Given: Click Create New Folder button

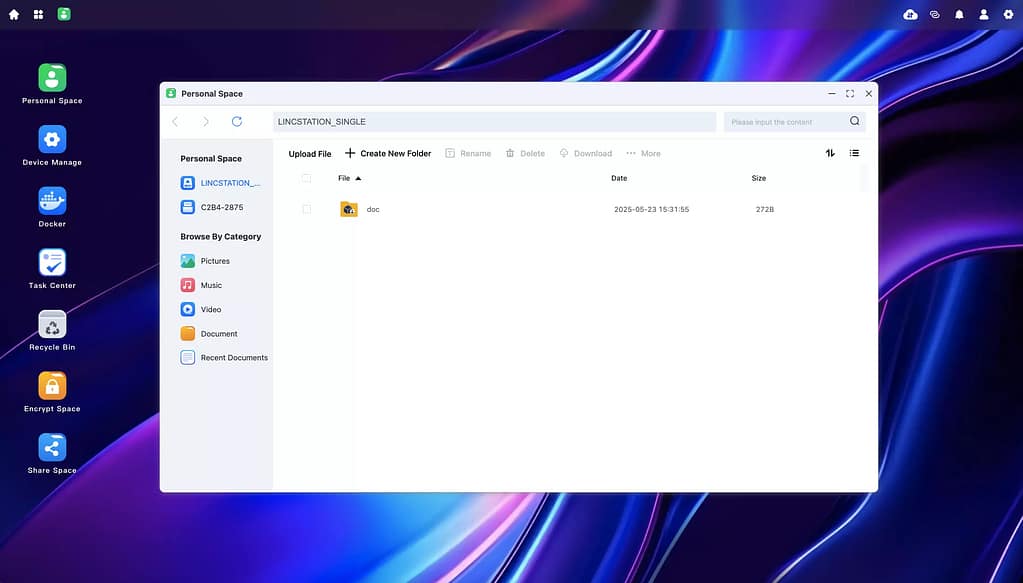Looking at the screenshot, I should click(388, 153).
